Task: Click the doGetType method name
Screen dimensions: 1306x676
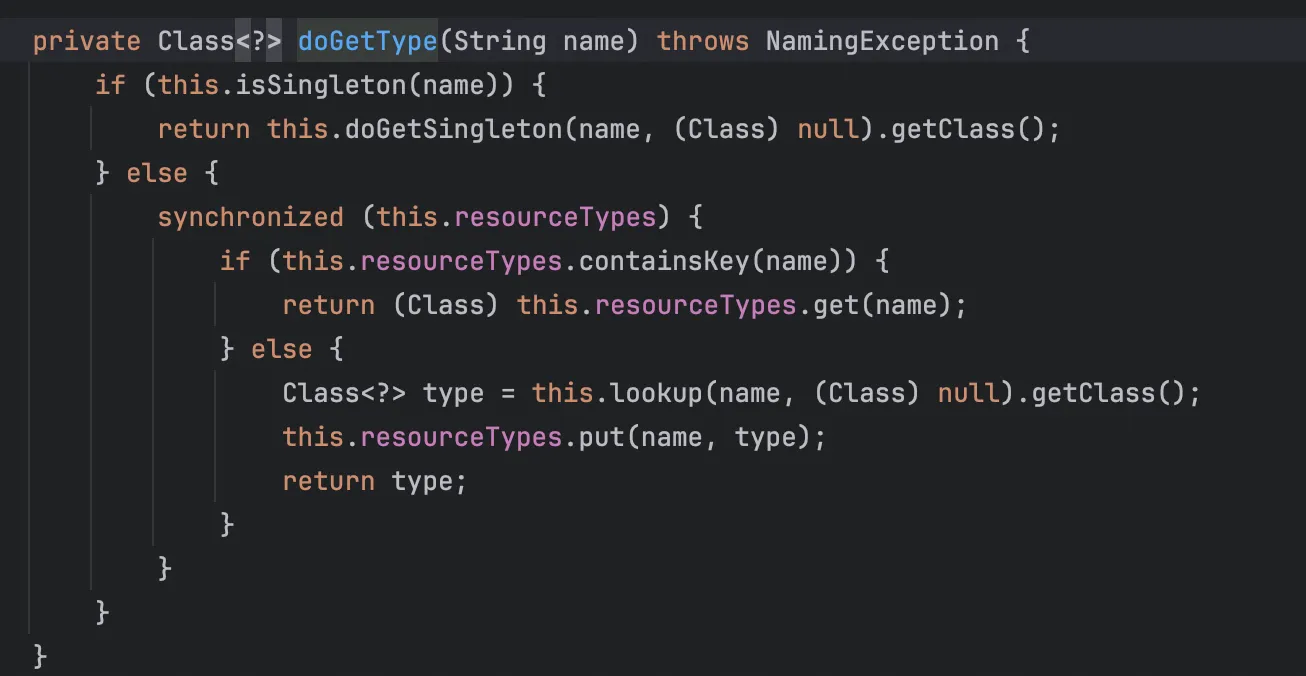Action: (367, 41)
